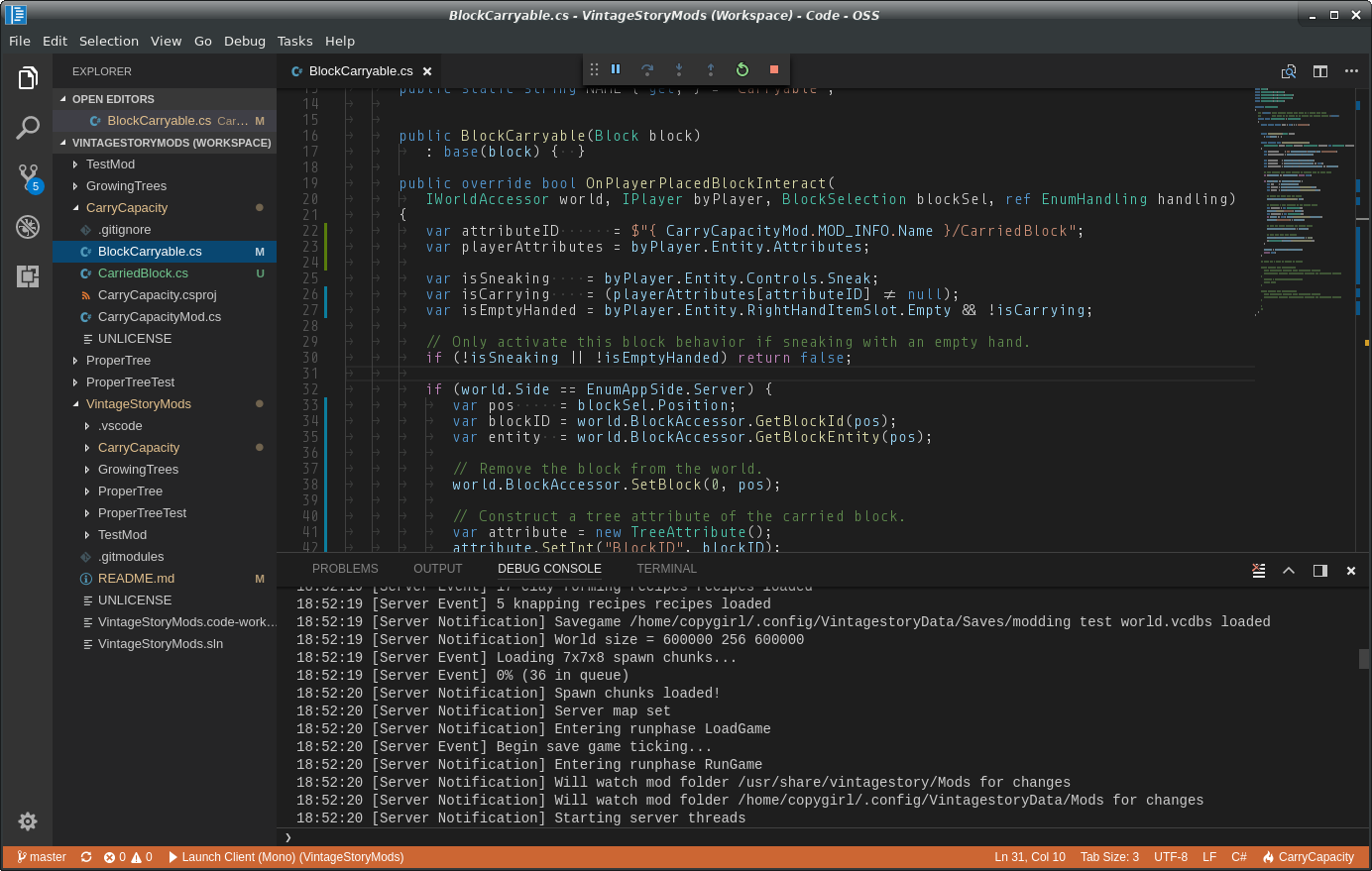Clear the debug console output

1258,570
